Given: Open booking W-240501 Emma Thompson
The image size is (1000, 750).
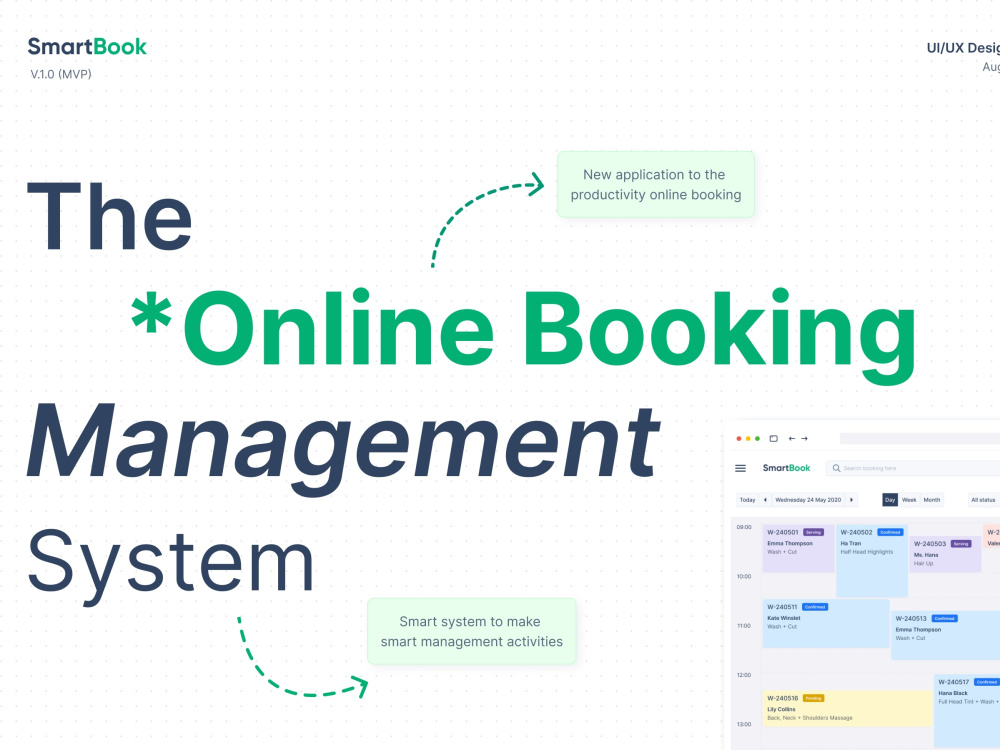Looking at the screenshot, I should click(x=798, y=548).
